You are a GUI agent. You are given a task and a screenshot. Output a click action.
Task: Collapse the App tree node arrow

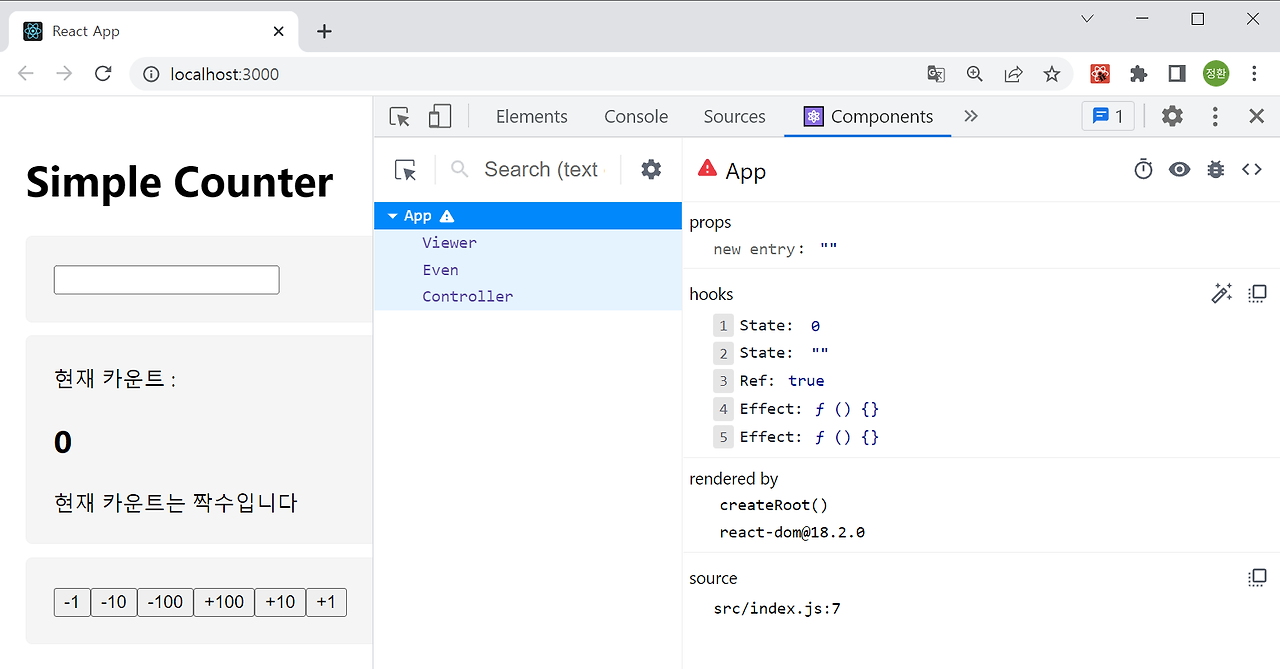(x=393, y=216)
